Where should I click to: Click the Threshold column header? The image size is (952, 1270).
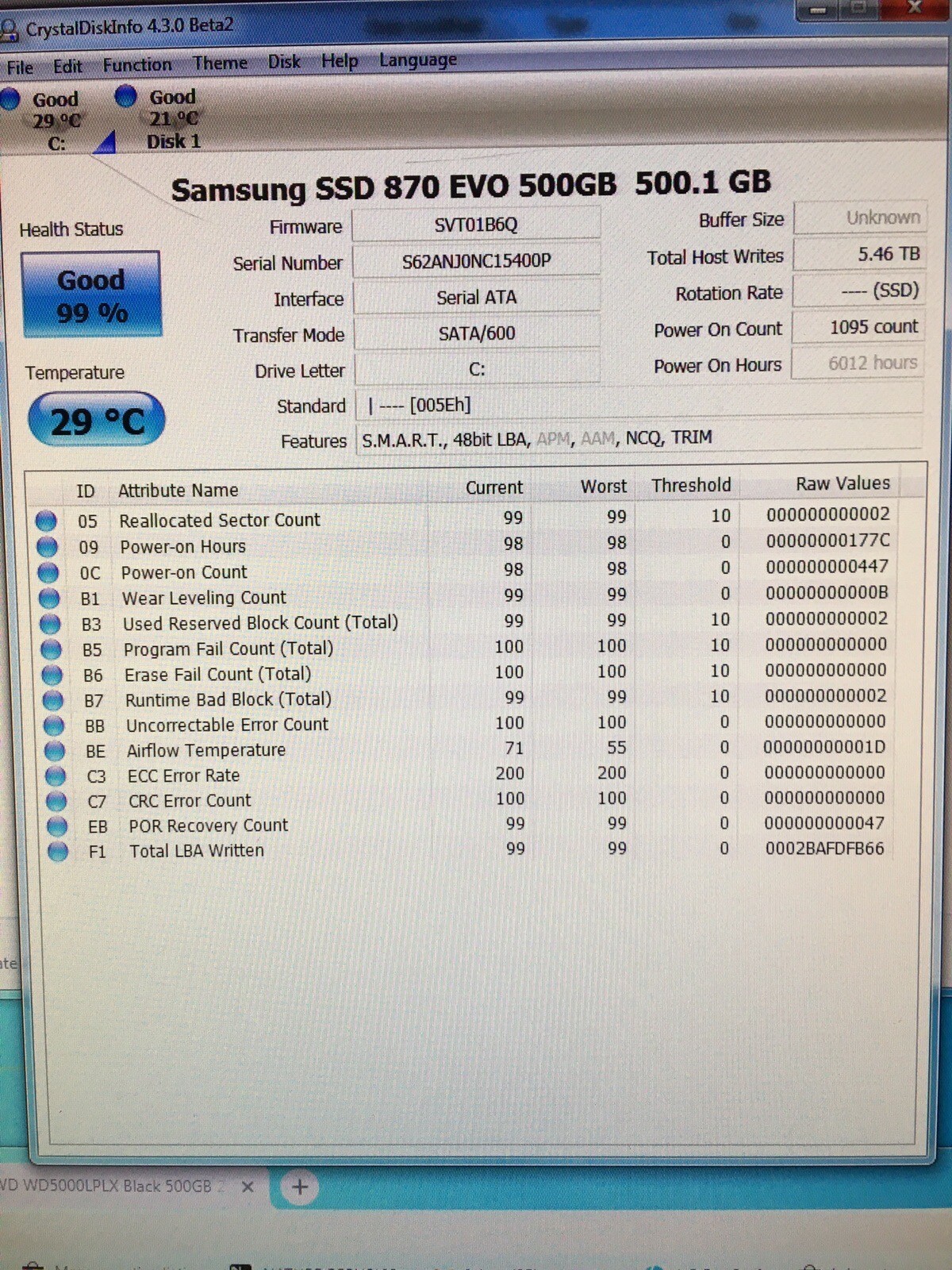point(691,485)
